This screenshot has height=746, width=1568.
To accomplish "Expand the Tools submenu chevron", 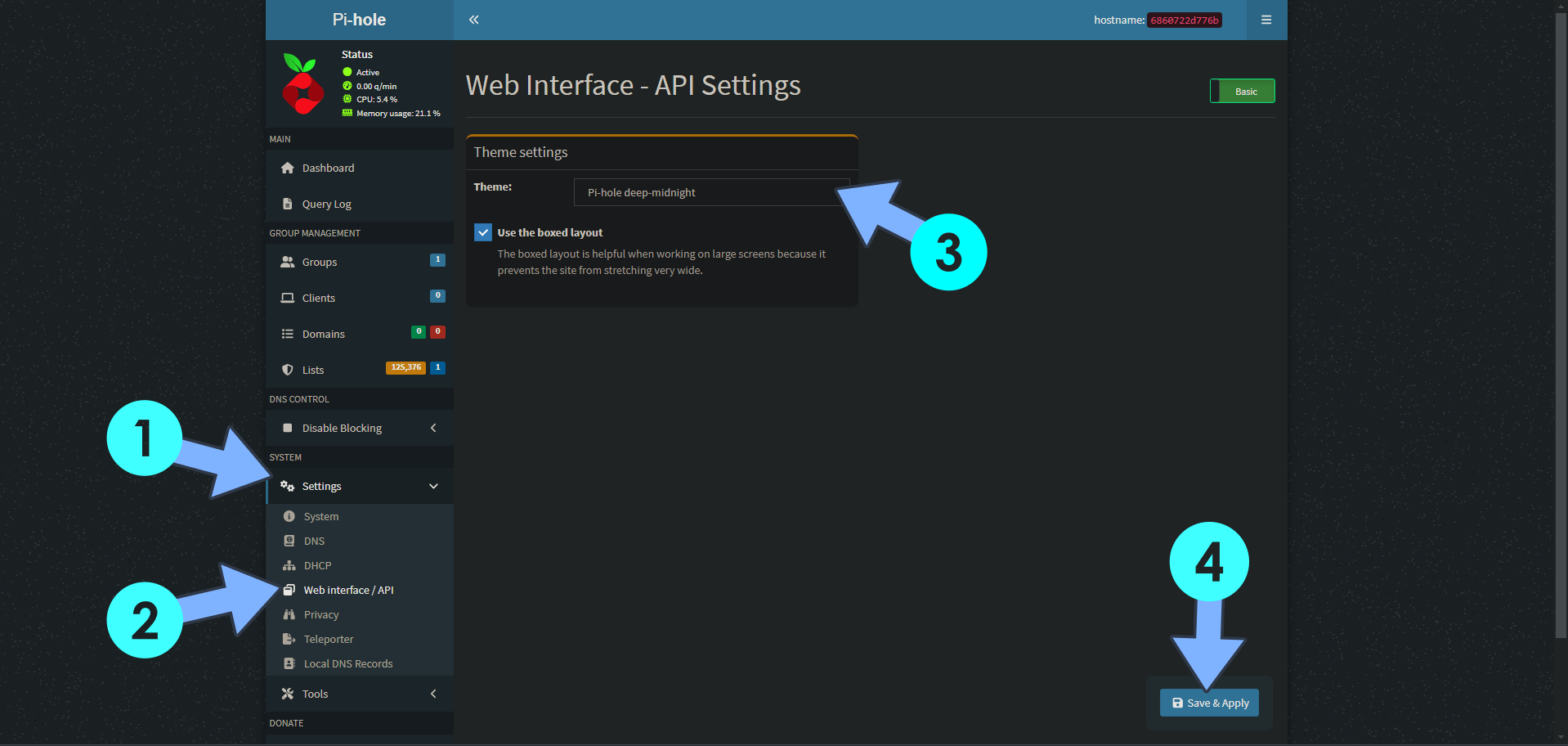I will tap(433, 694).
